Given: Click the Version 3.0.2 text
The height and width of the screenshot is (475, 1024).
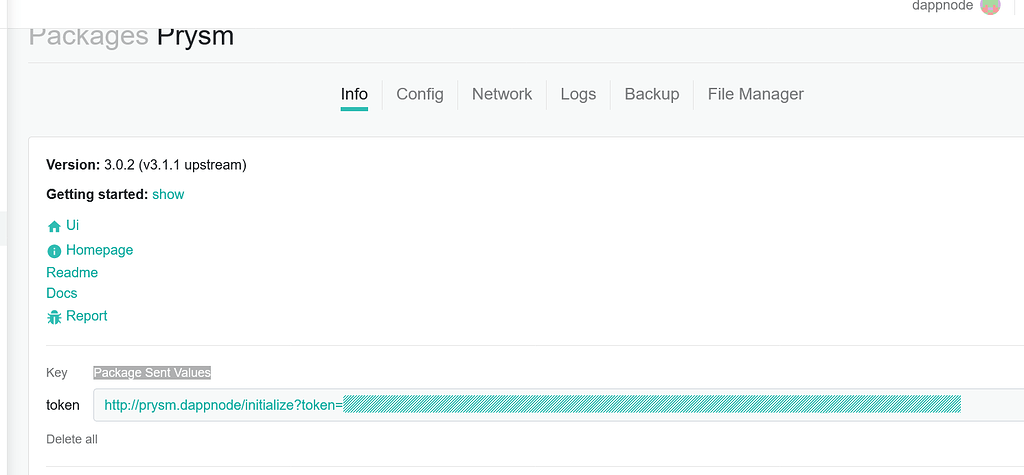Looking at the screenshot, I should [146, 165].
